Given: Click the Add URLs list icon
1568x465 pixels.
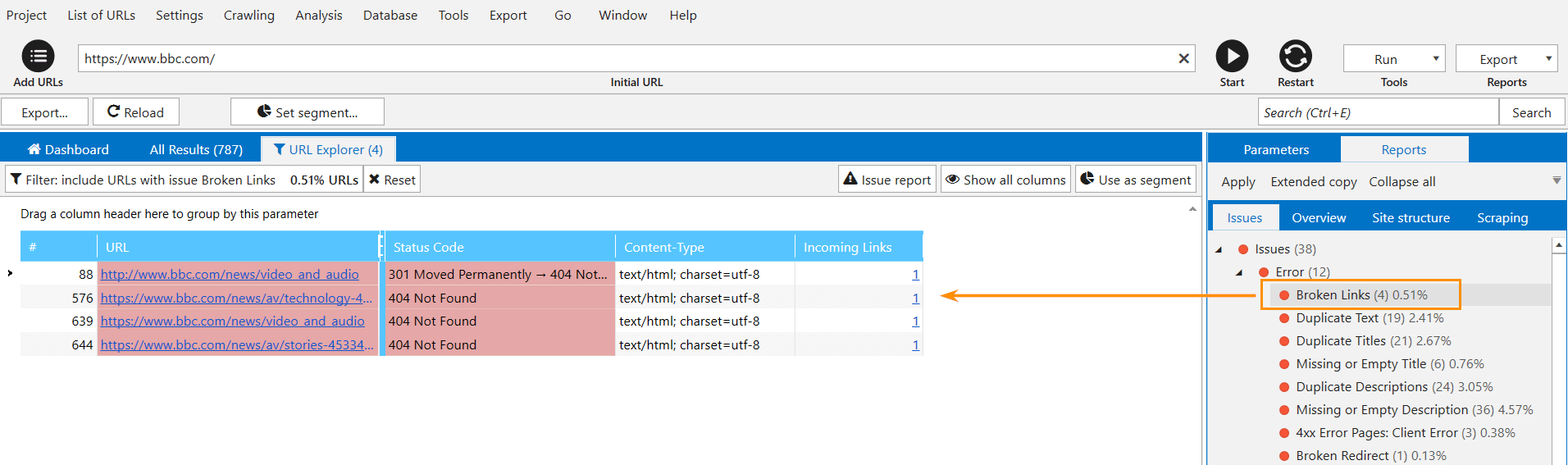Looking at the screenshot, I should (38, 56).
